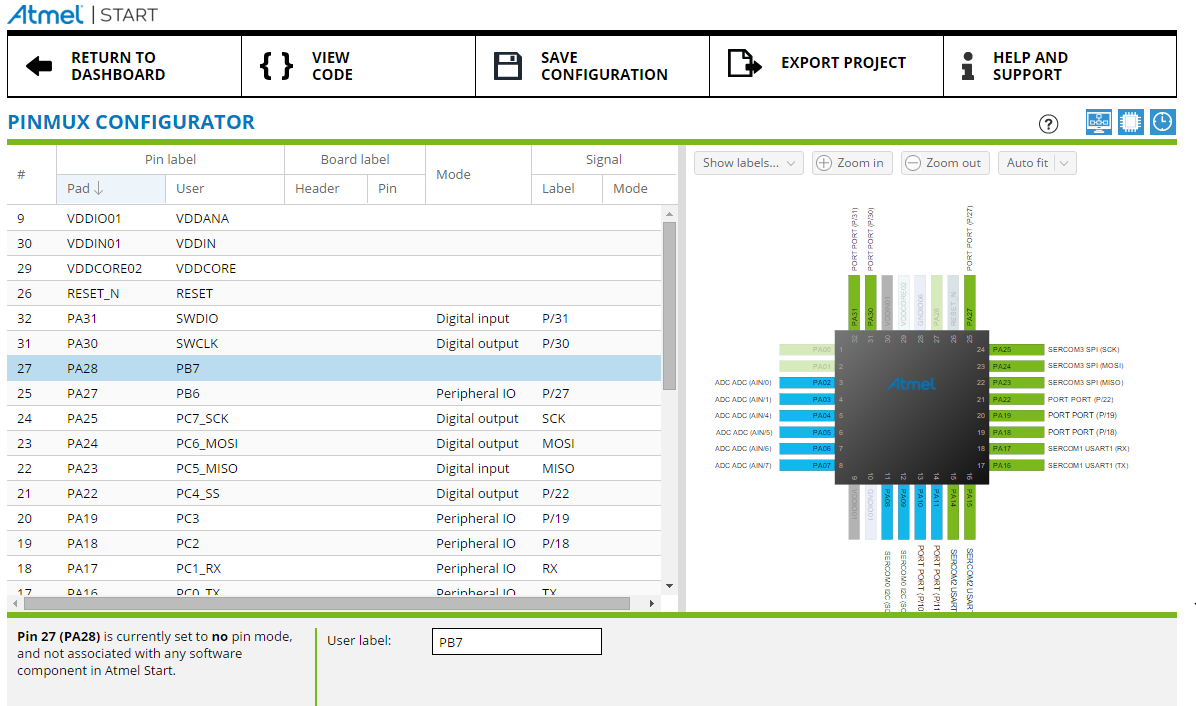1196x706 pixels.
Task: Click the Board label Pin column header
Action: 396,188
